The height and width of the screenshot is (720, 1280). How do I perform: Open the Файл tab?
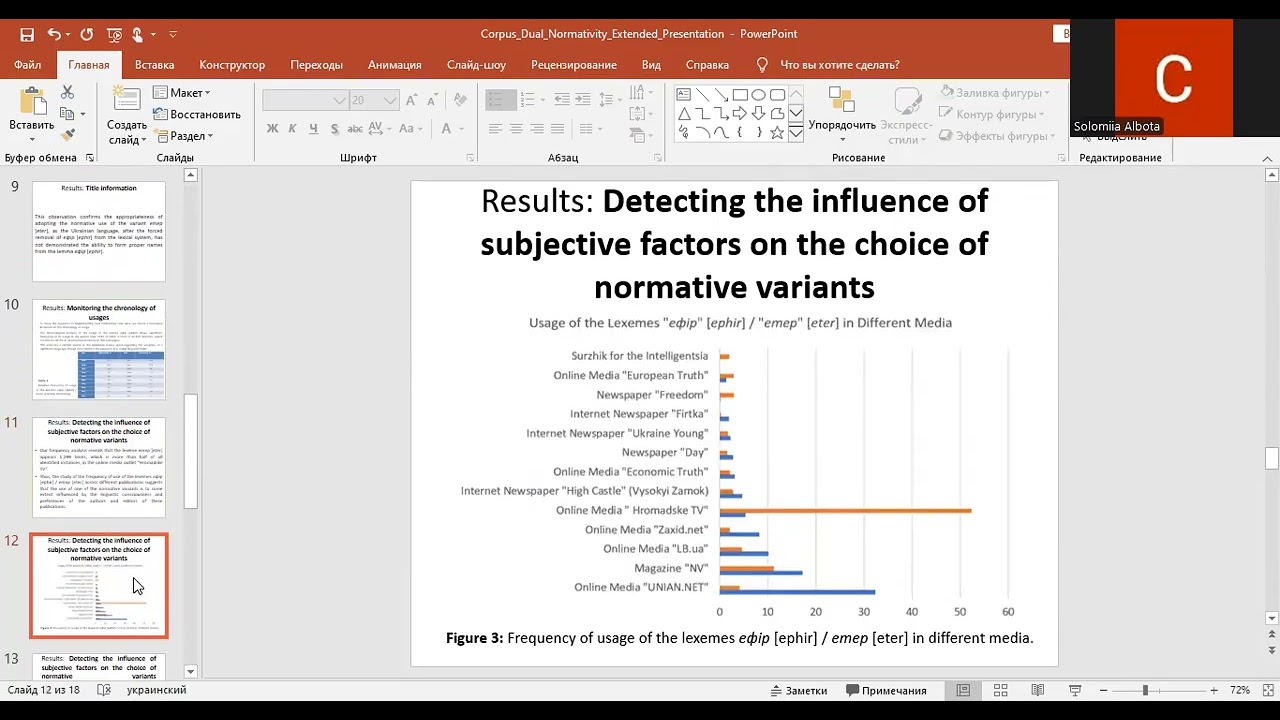pos(28,64)
